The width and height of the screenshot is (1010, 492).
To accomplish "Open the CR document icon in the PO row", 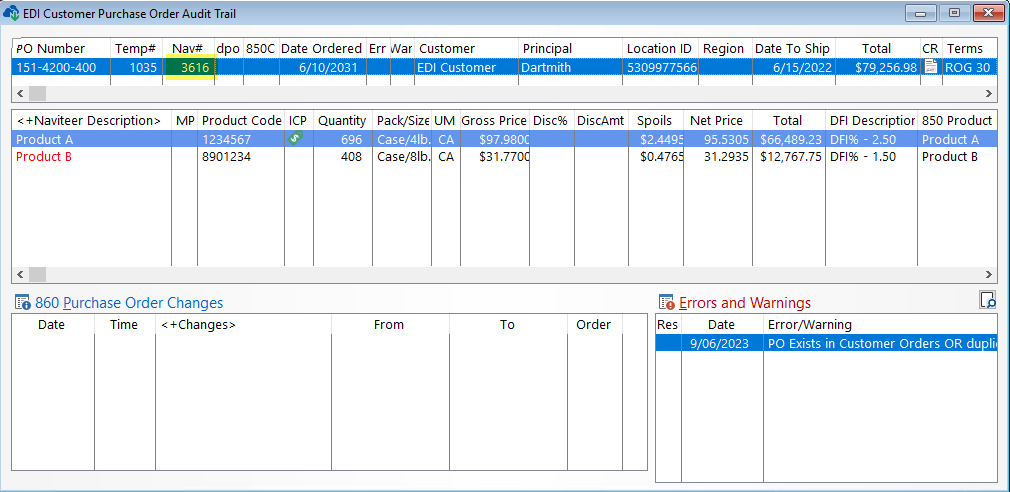I will 930,66.
